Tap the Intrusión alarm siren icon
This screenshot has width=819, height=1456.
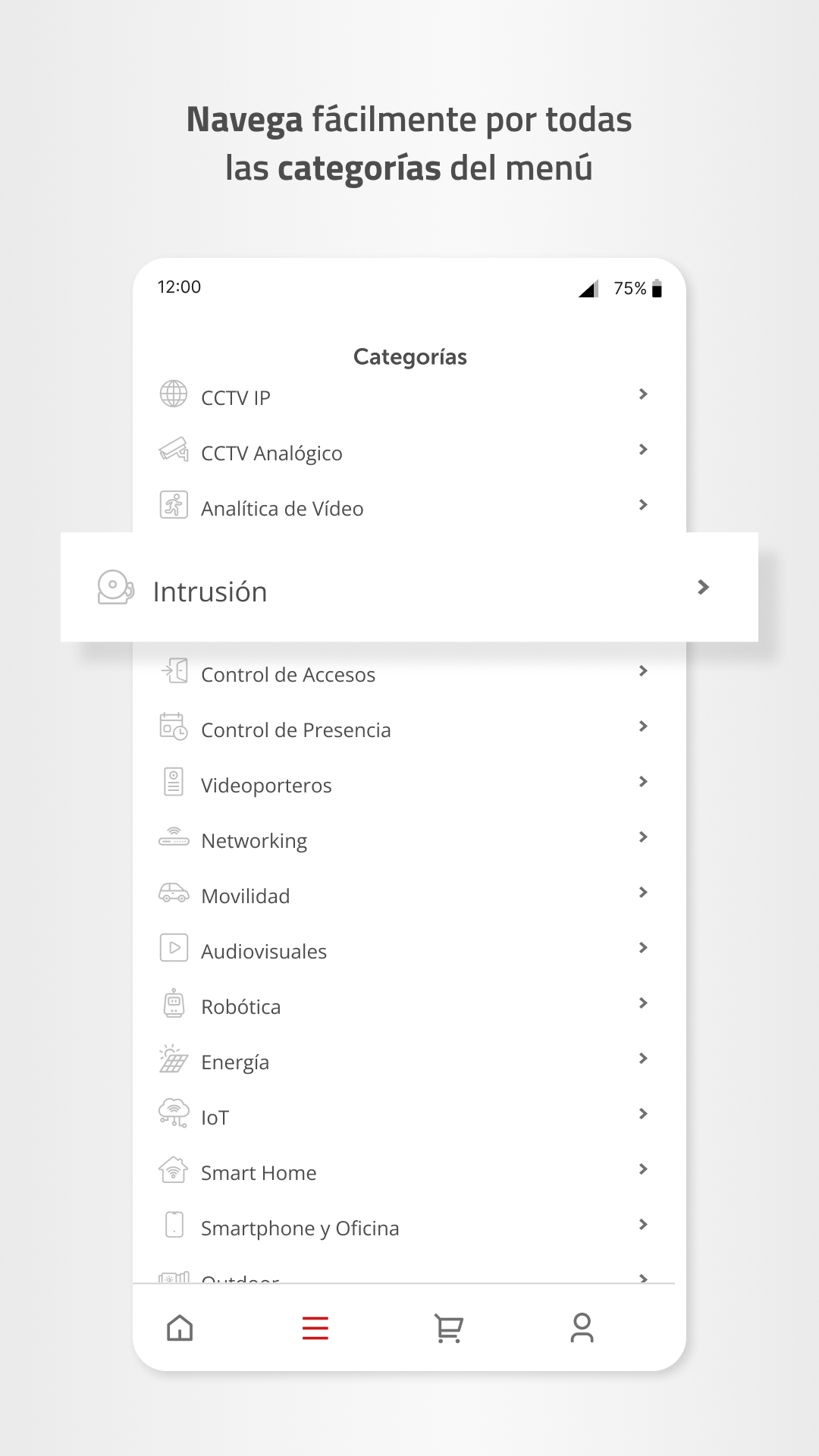116,587
